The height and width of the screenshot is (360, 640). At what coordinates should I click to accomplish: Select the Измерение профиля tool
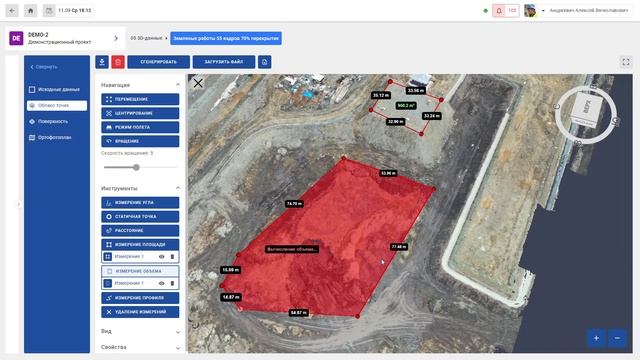140,298
